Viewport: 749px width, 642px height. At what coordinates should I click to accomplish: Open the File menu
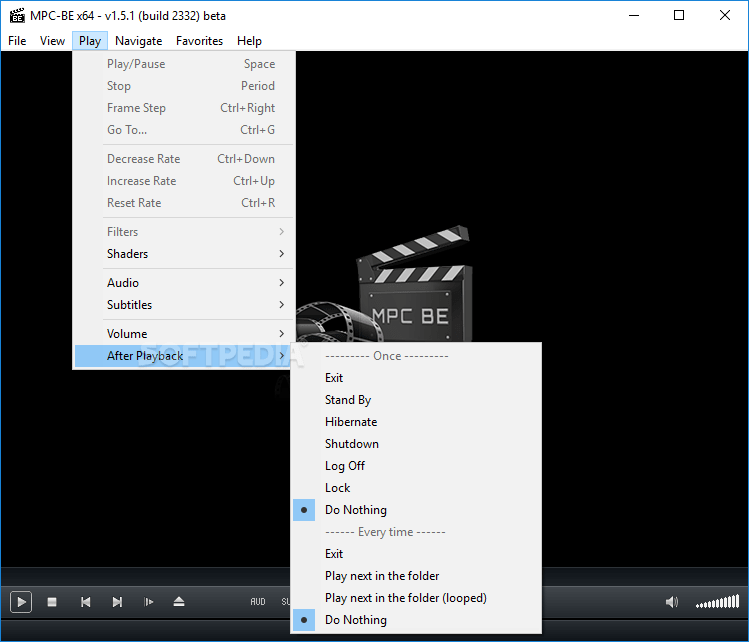tap(17, 41)
